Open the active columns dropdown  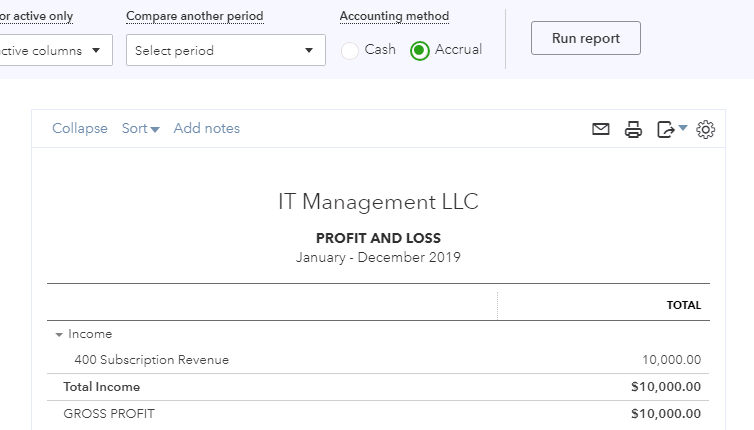(x=55, y=50)
